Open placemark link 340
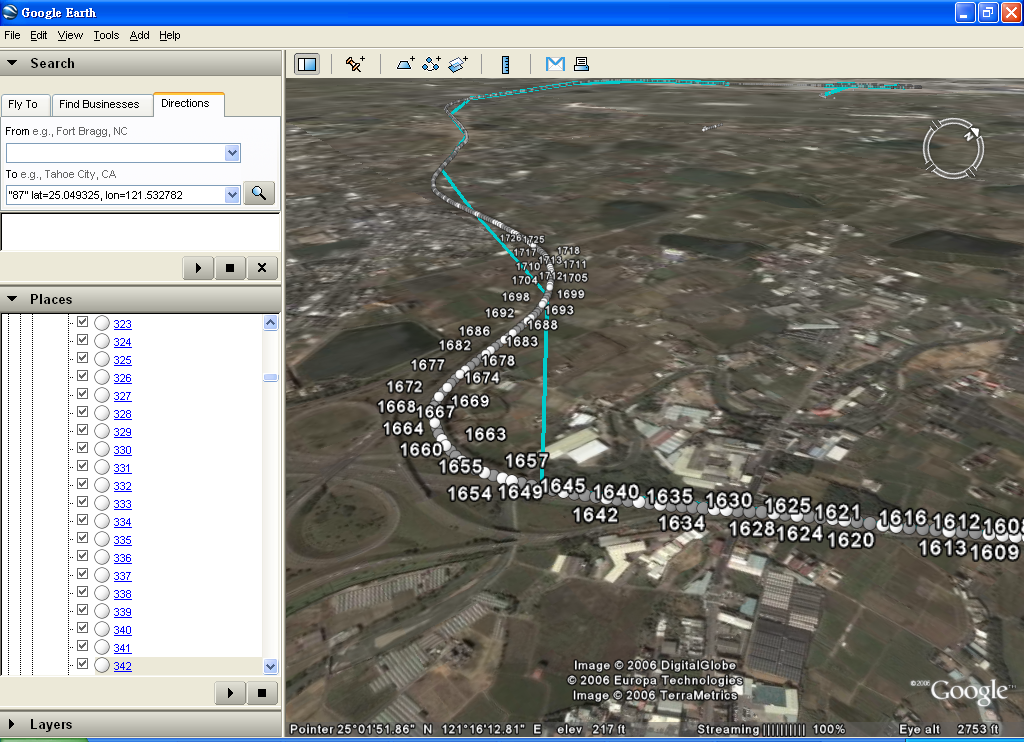Image resolution: width=1024 pixels, height=742 pixels. tap(122, 630)
